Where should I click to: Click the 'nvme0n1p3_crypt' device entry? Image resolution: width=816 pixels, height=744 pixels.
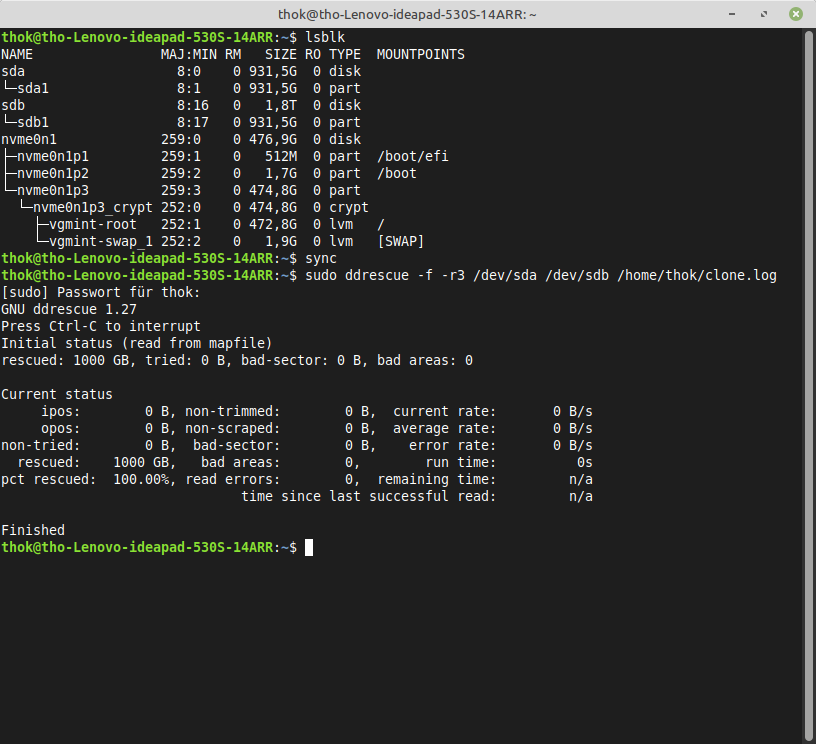93,207
